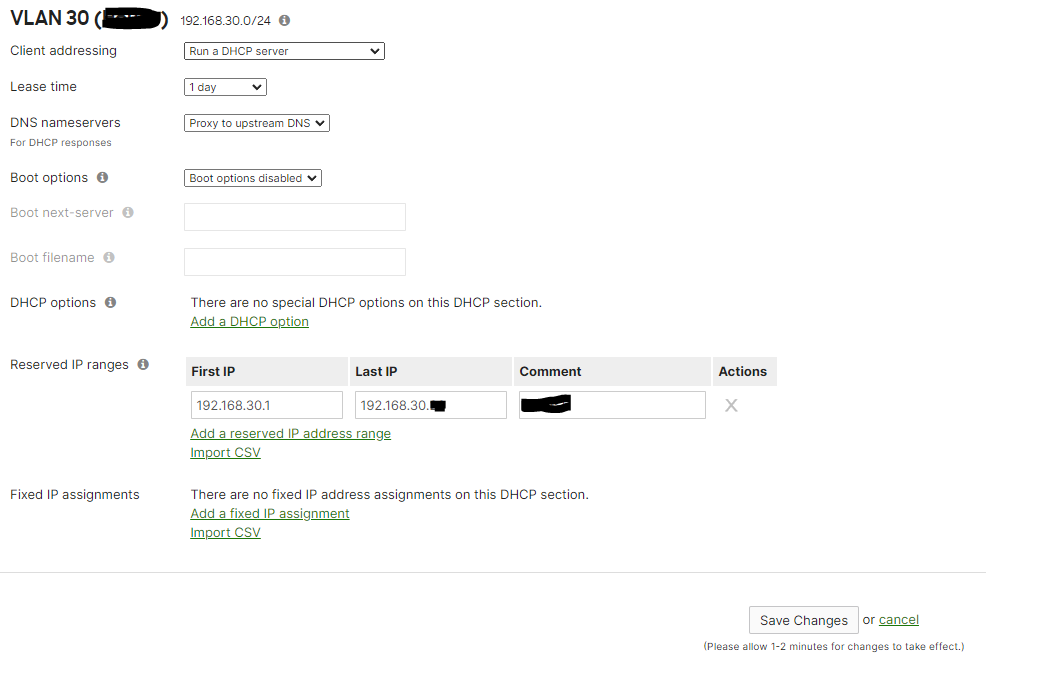Click info icon beside Boot filename label
The image size is (1037, 686).
click(x=109, y=257)
